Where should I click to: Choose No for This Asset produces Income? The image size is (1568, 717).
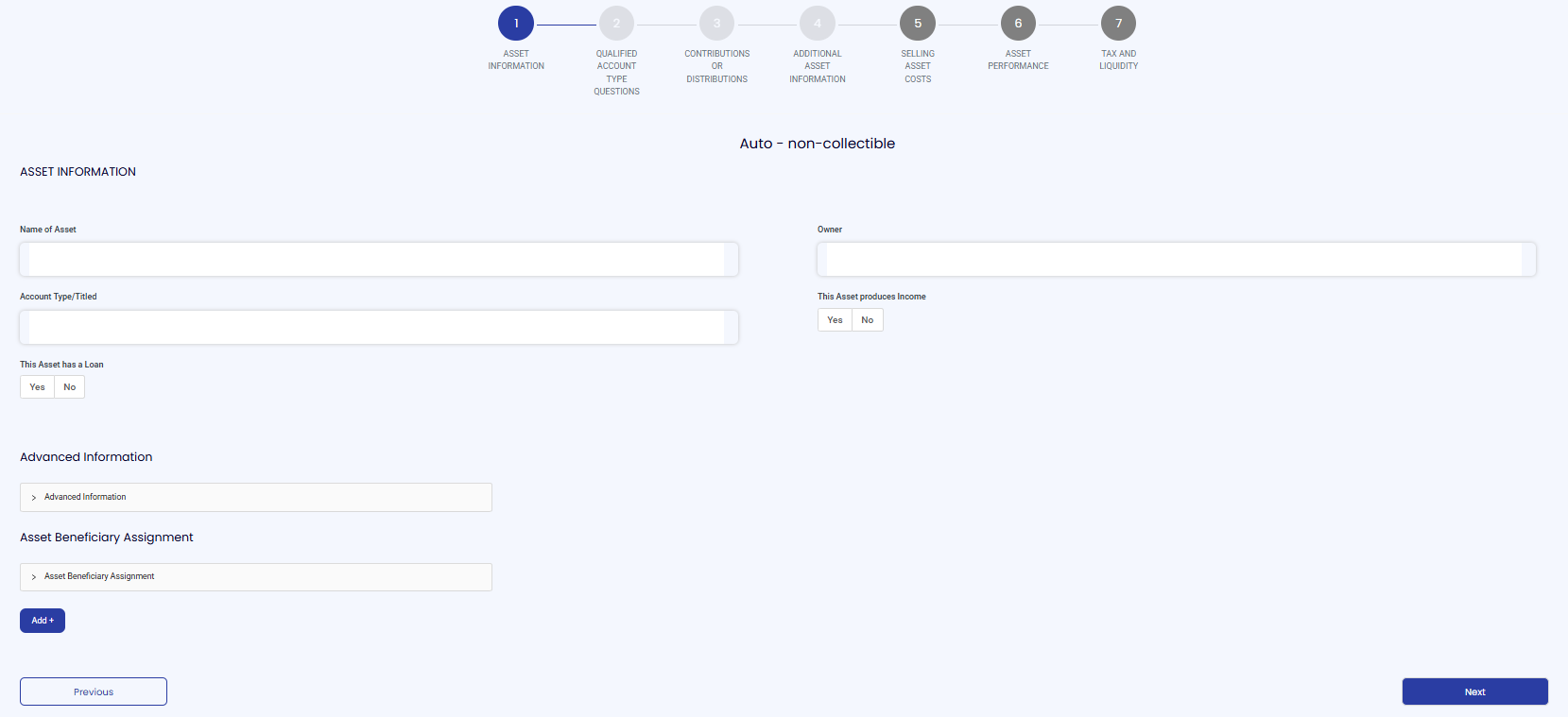click(867, 320)
